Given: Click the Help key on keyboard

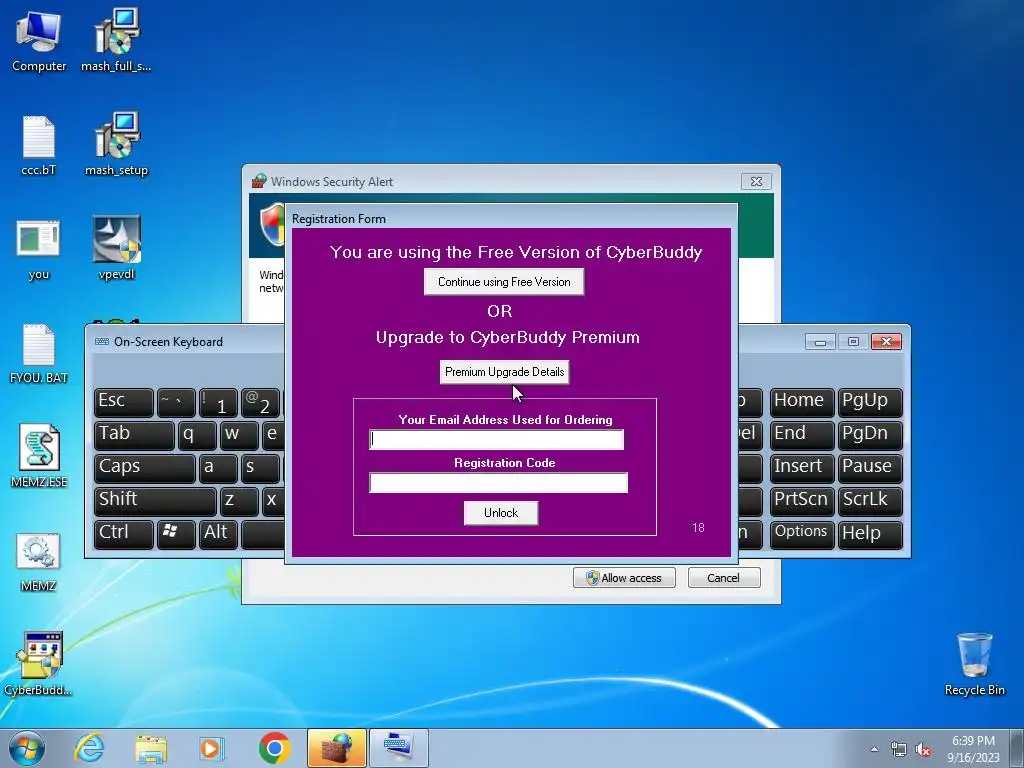Looking at the screenshot, I should coord(871,534).
